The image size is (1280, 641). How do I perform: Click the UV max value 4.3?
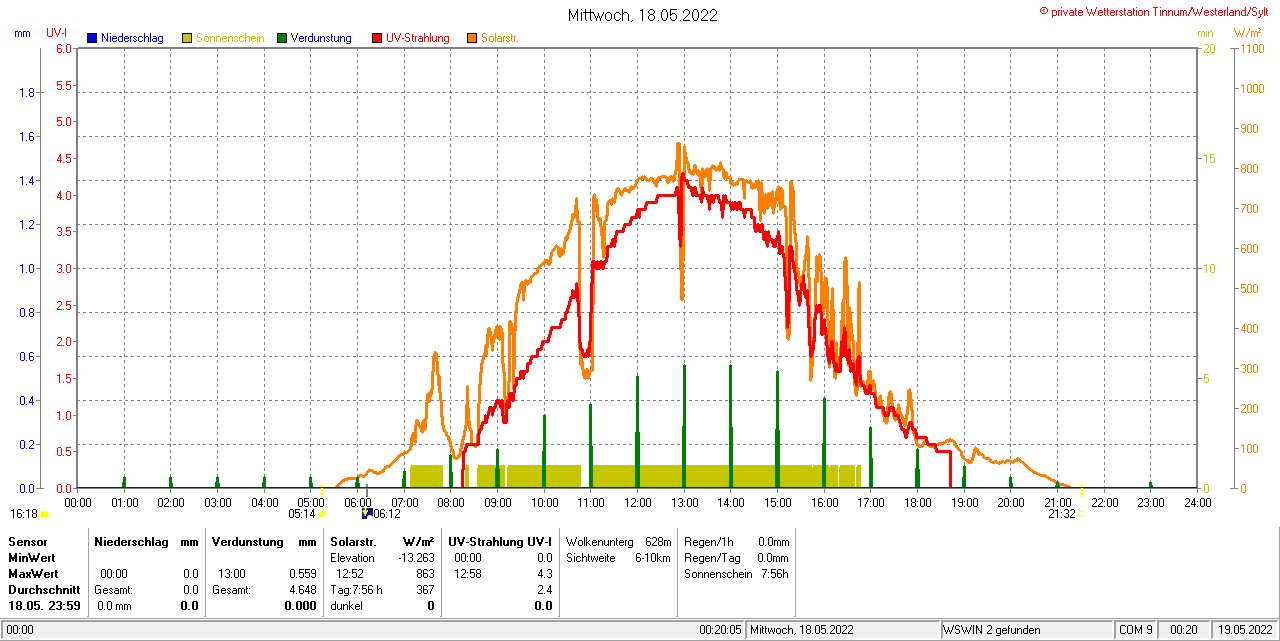(544, 573)
